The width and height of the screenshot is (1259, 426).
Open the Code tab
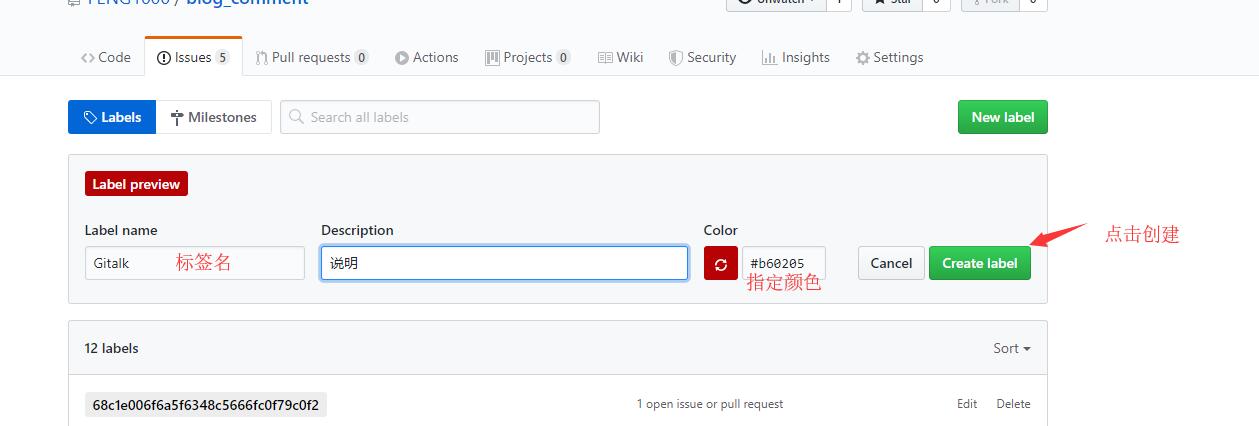(x=106, y=58)
